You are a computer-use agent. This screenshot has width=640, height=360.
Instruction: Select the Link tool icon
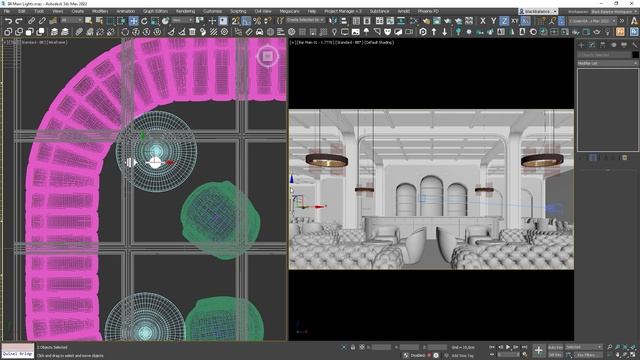coord(31,21)
